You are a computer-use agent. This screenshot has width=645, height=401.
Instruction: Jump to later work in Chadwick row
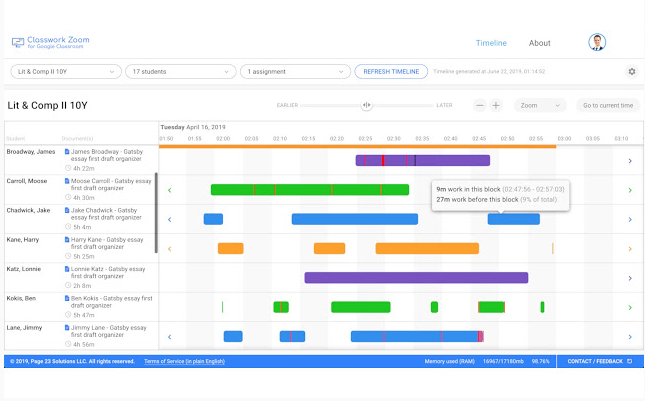630,220
